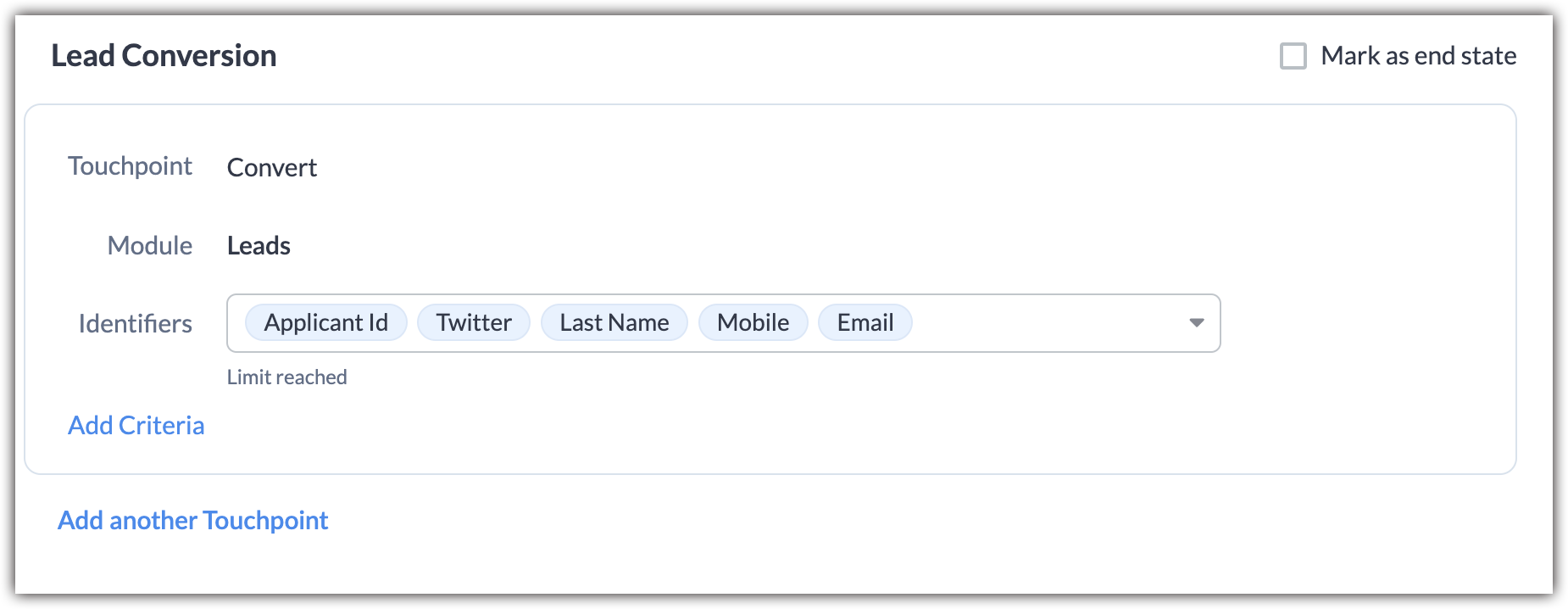Click the Add Criteria link

pos(136,425)
